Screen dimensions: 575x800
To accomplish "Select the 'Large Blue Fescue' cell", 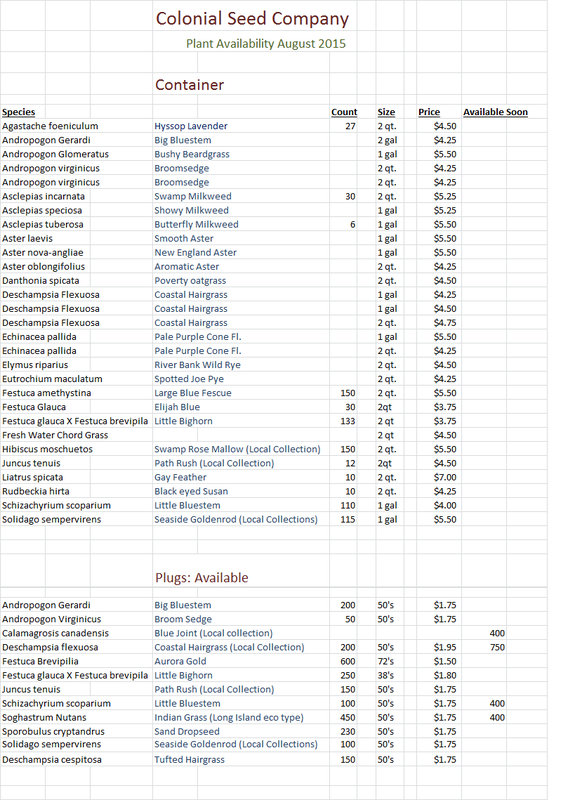I will tap(193, 393).
